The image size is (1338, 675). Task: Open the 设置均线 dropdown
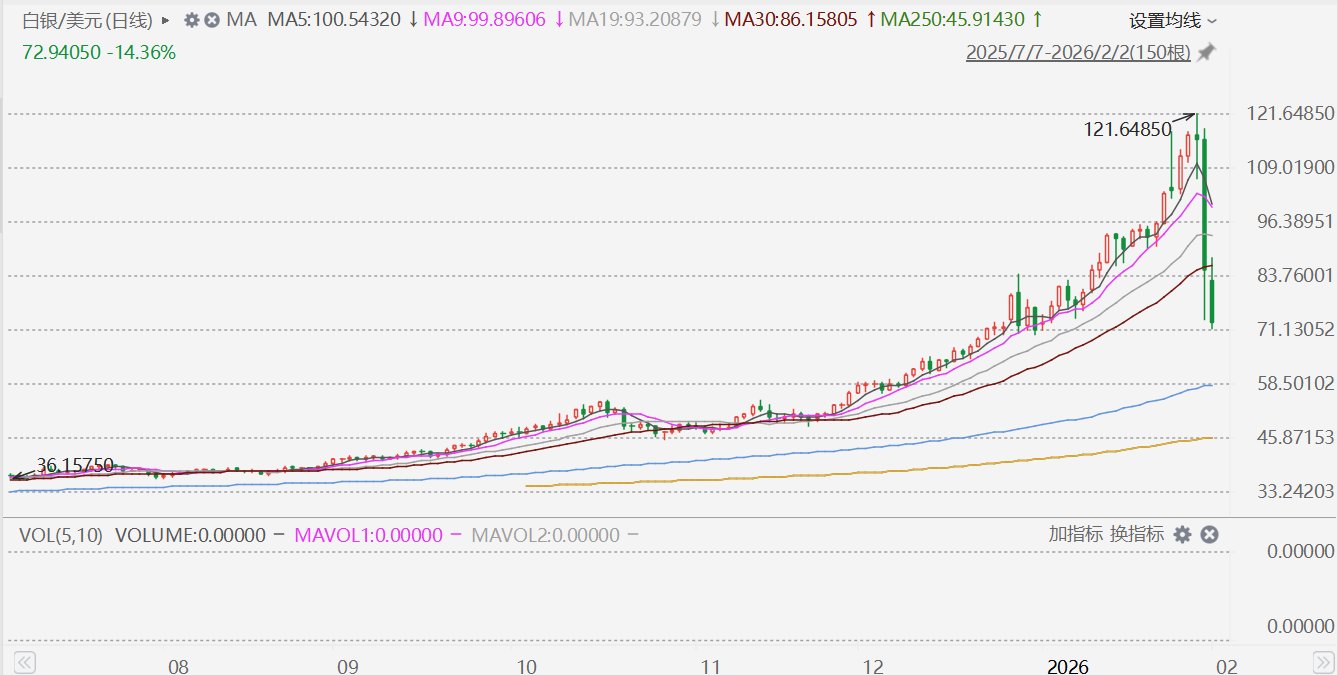click(x=1174, y=20)
